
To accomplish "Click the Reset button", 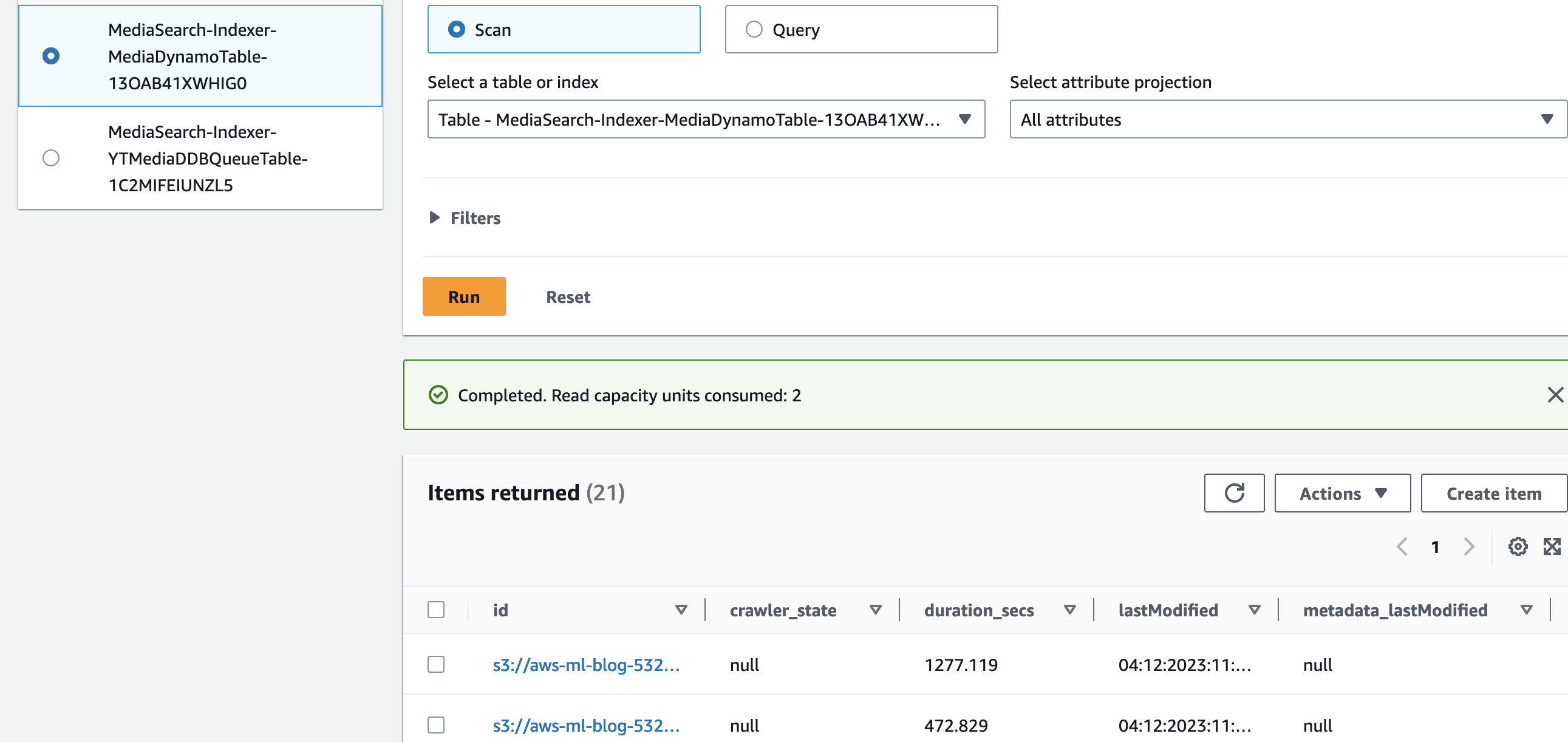I will [567, 297].
